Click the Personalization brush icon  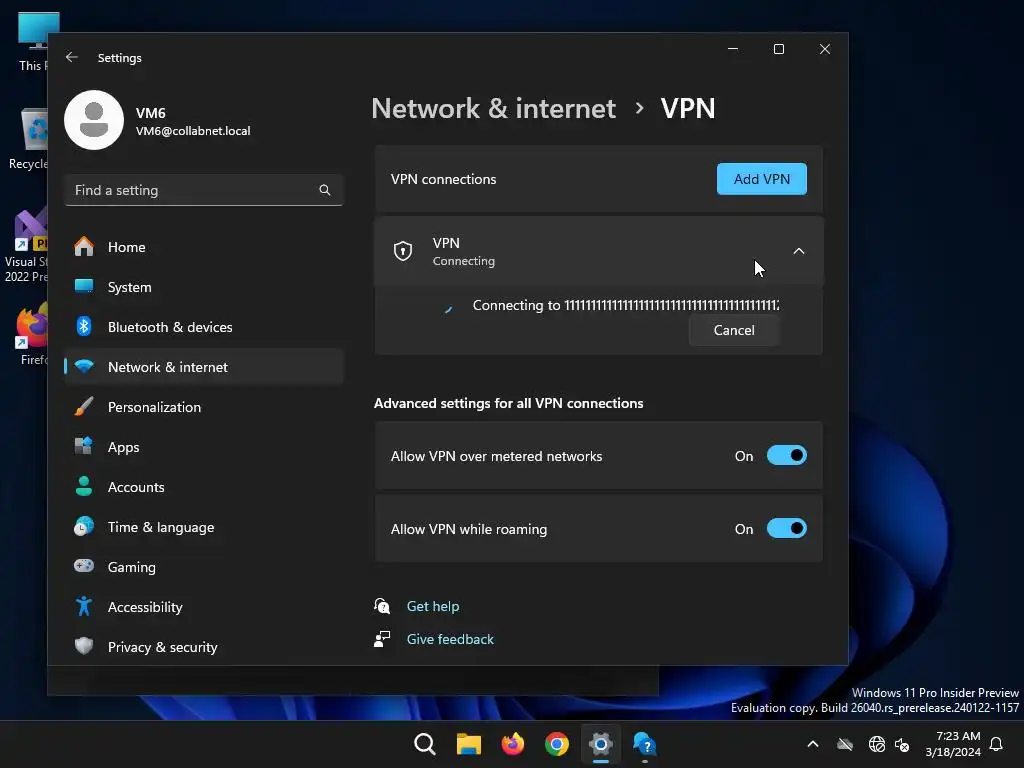pyautogui.click(x=84, y=406)
